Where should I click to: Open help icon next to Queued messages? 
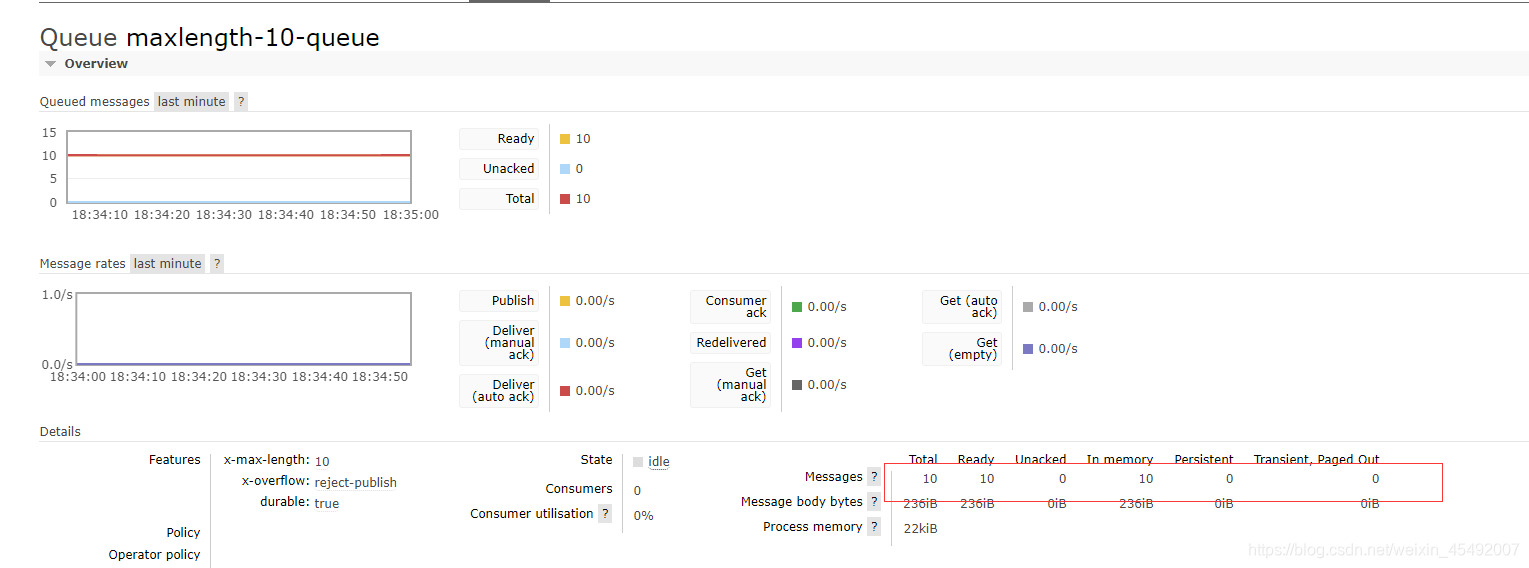tap(241, 102)
